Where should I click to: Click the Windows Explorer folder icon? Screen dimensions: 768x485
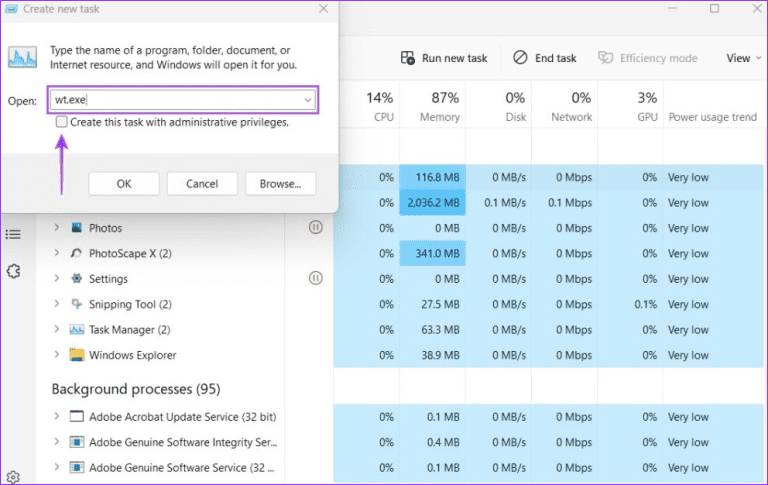76,355
